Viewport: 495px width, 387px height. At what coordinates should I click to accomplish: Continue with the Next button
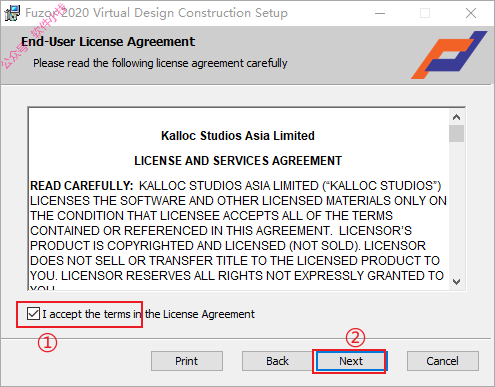(x=351, y=361)
